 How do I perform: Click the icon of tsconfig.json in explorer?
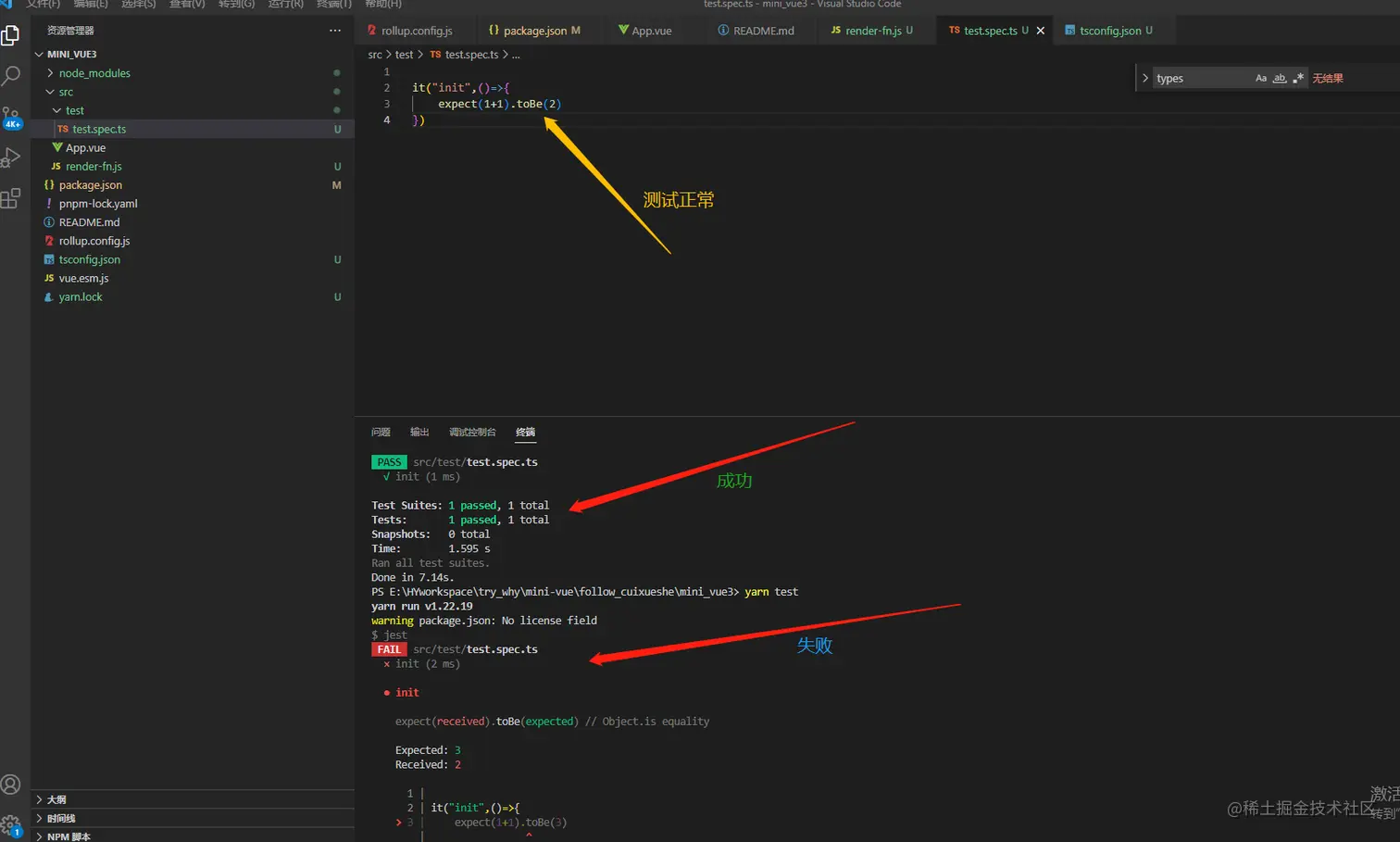(x=49, y=259)
